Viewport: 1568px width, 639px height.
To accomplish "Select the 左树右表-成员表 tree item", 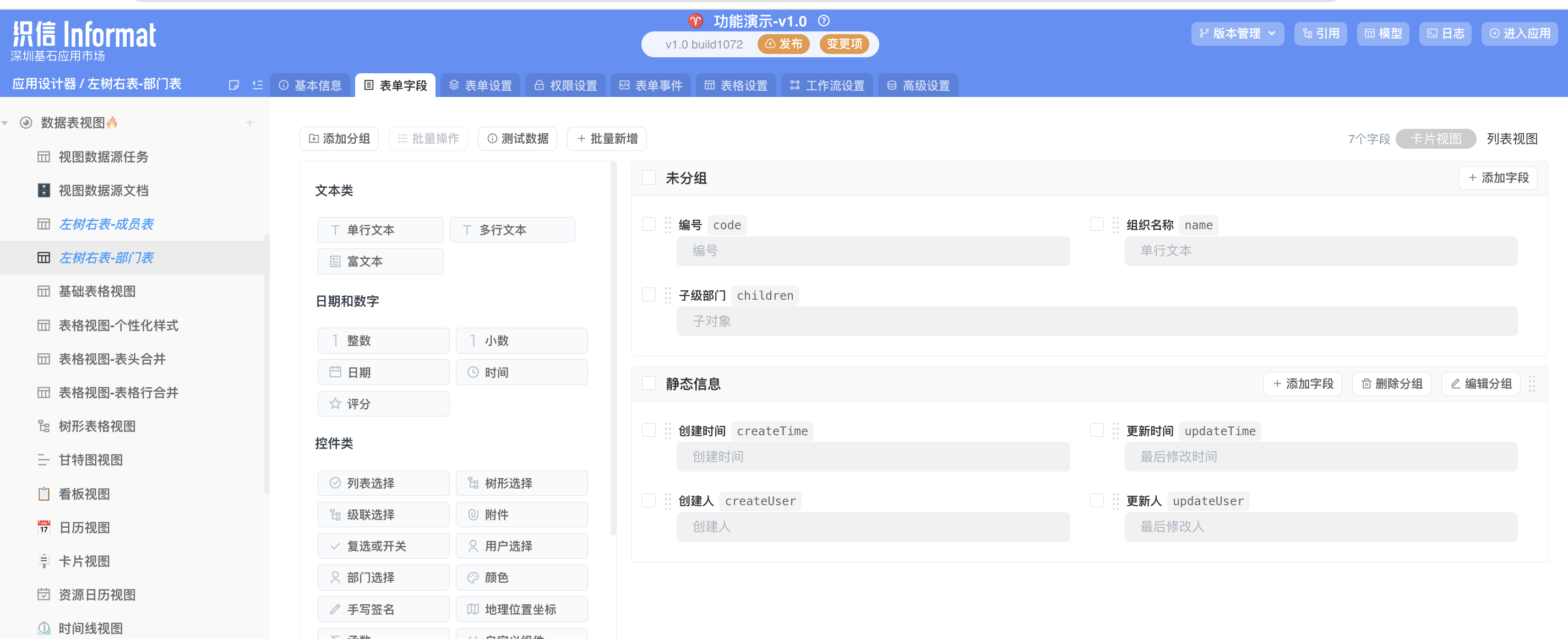I will pos(106,224).
